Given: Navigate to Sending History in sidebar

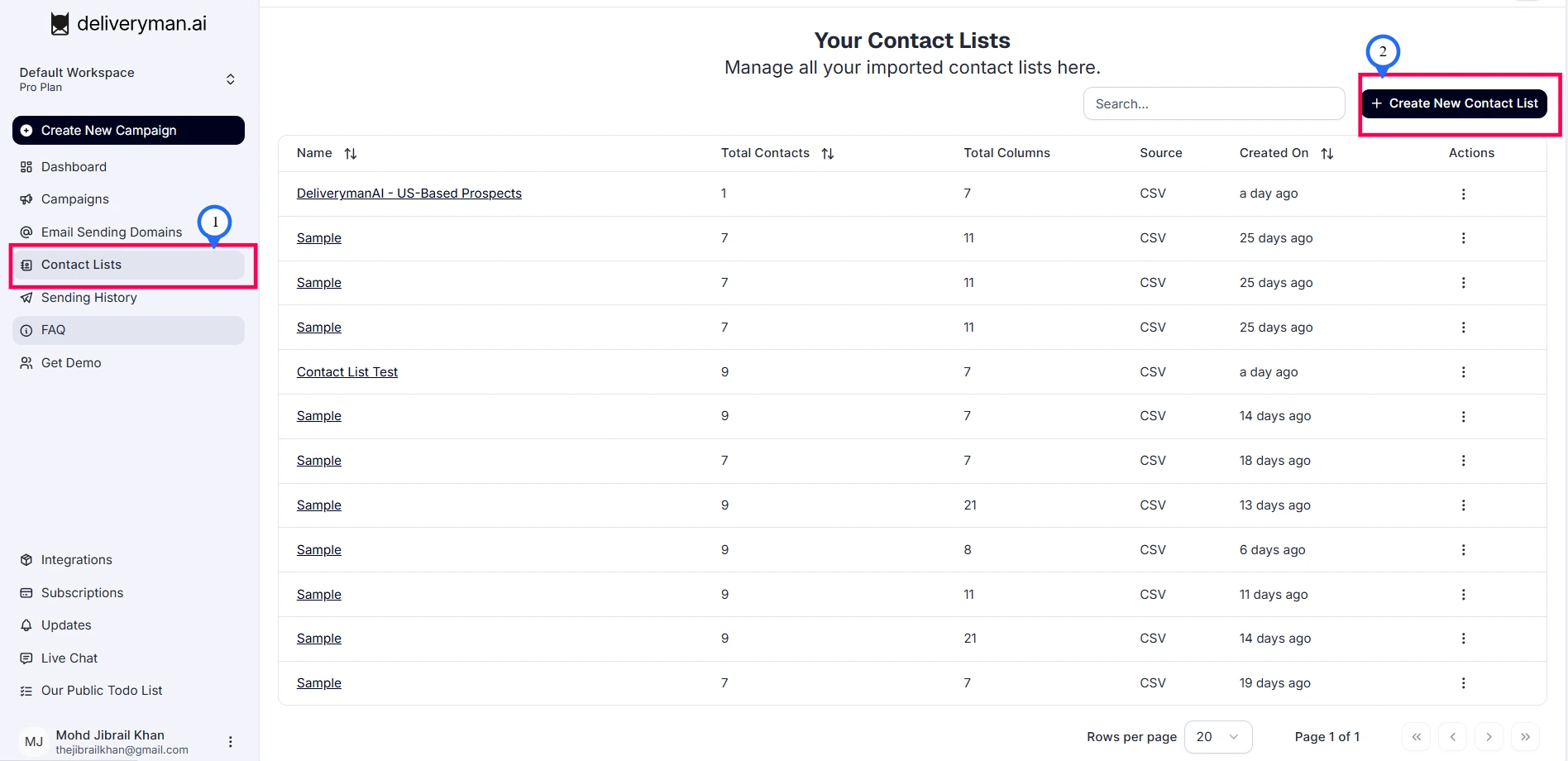Looking at the screenshot, I should (x=88, y=298).
